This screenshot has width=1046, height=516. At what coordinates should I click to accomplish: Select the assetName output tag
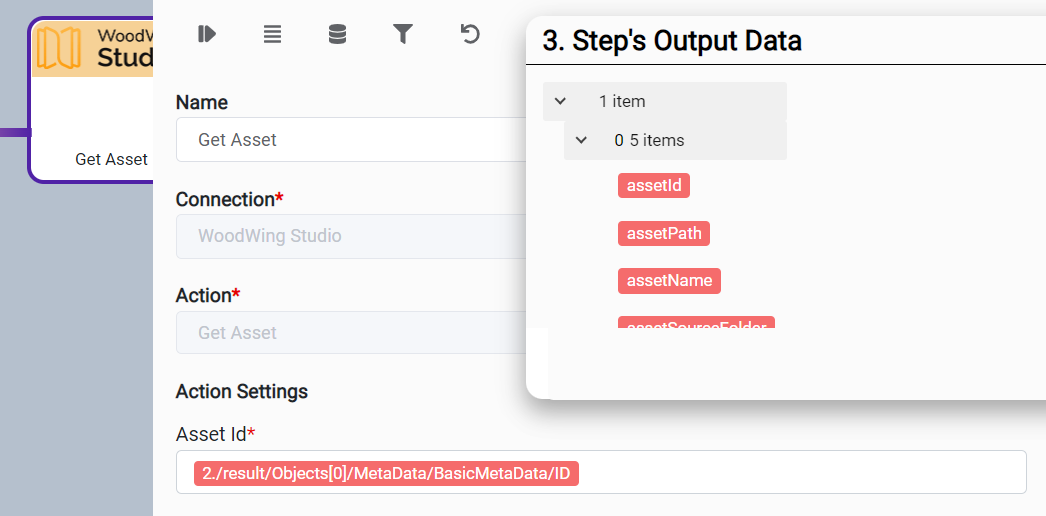pos(669,280)
